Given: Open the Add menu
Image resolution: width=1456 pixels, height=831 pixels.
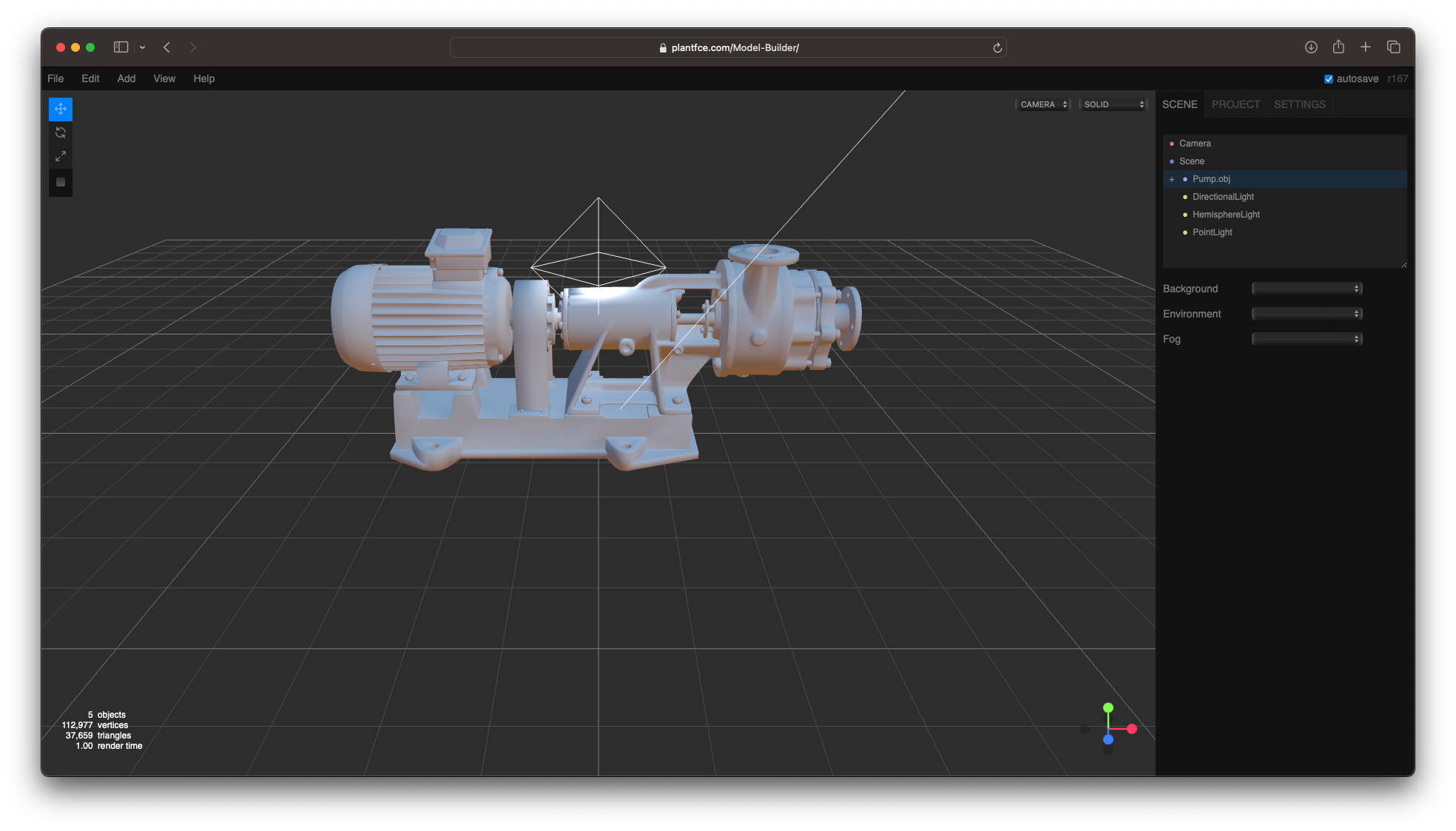Looking at the screenshot, I should pos(126,78).
